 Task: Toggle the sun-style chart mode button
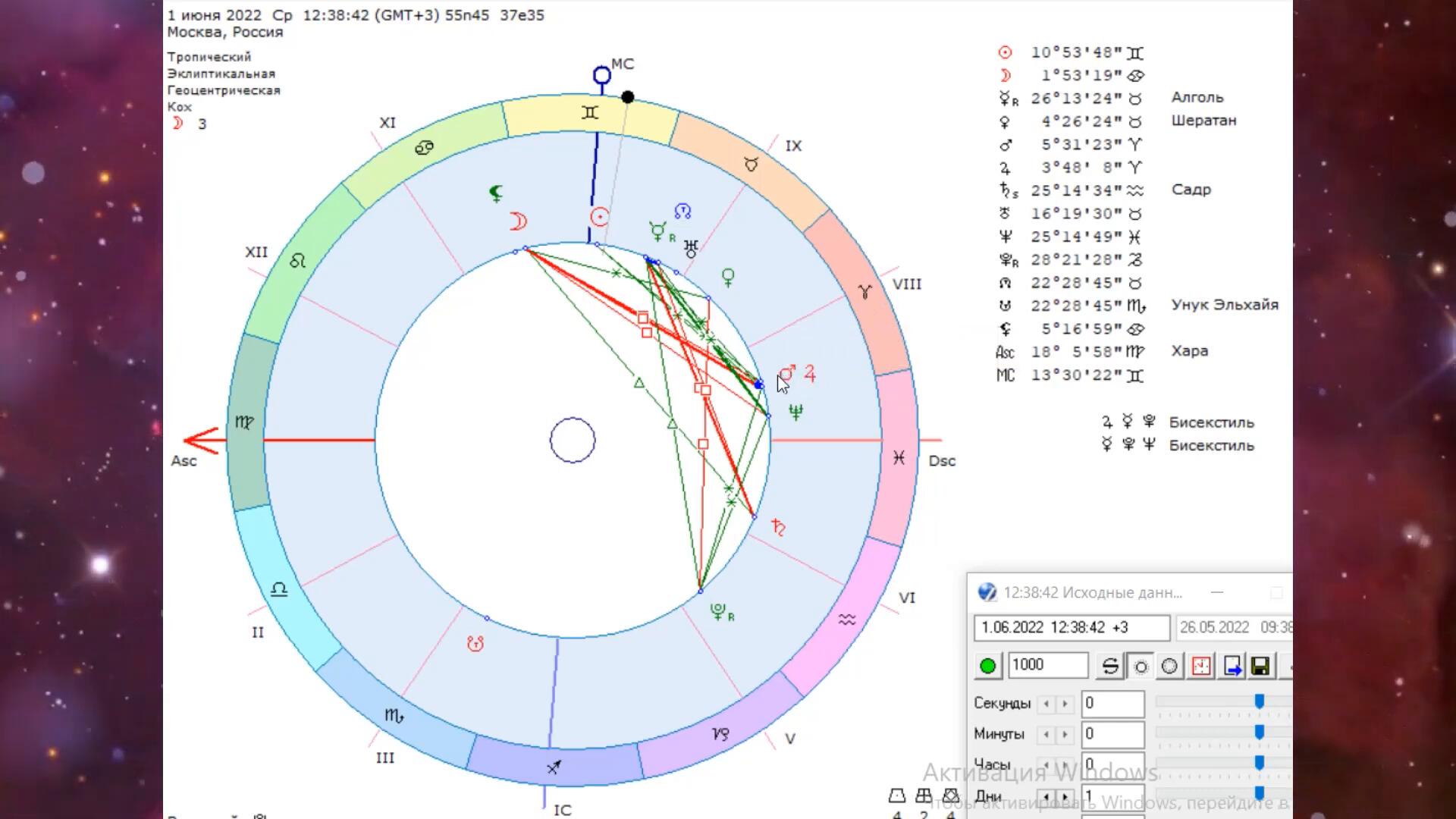point(1141,666)
